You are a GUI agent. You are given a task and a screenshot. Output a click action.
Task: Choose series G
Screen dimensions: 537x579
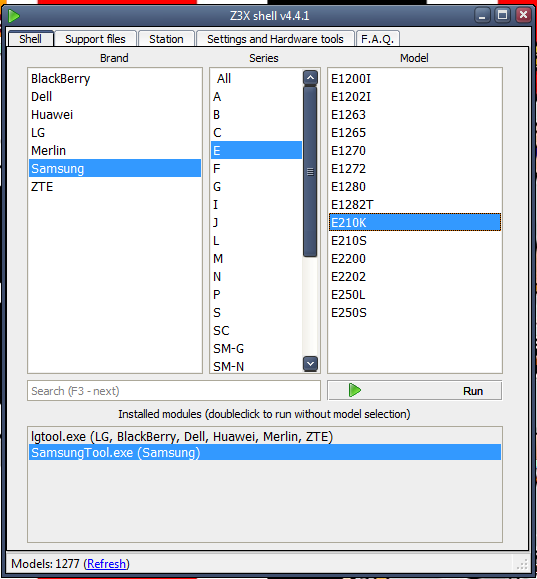point(256,186)
